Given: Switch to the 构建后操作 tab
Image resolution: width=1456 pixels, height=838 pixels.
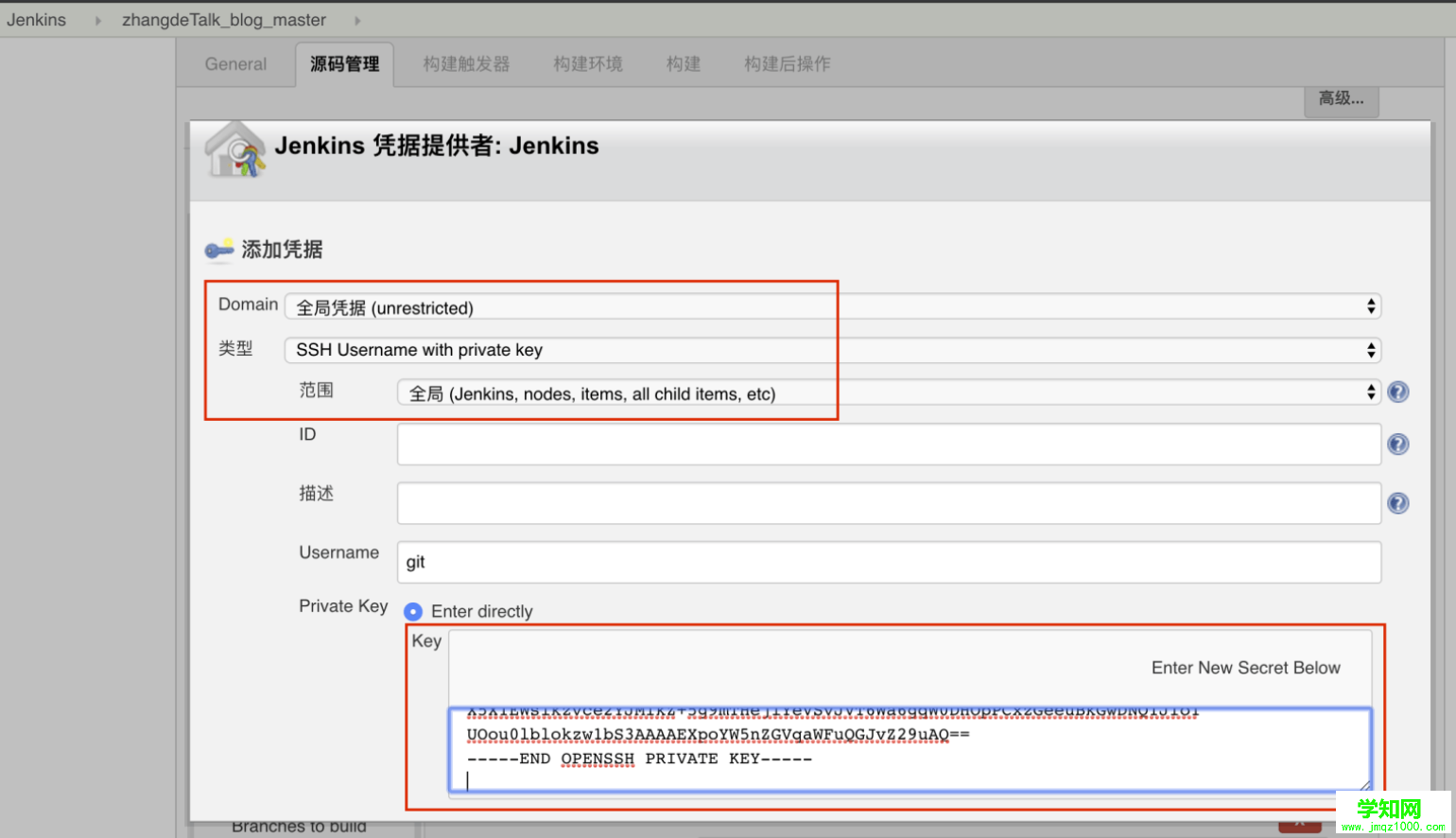Looking at the screenshot, I should pyautogui.click(x=788, y=64).
